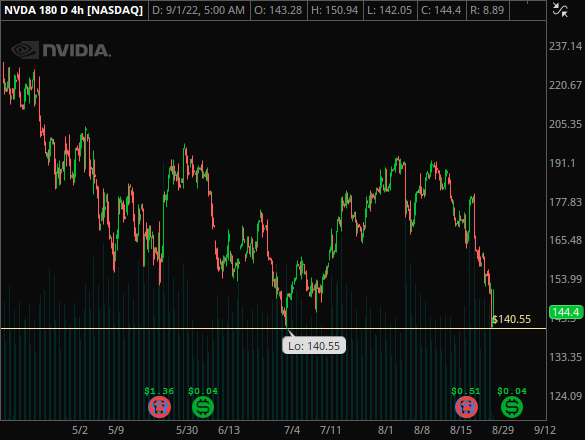Viewport: 585px width, 440px height.
Task: Click the Lo: 140.55 price bubble
Action: [x=314, y=346]
